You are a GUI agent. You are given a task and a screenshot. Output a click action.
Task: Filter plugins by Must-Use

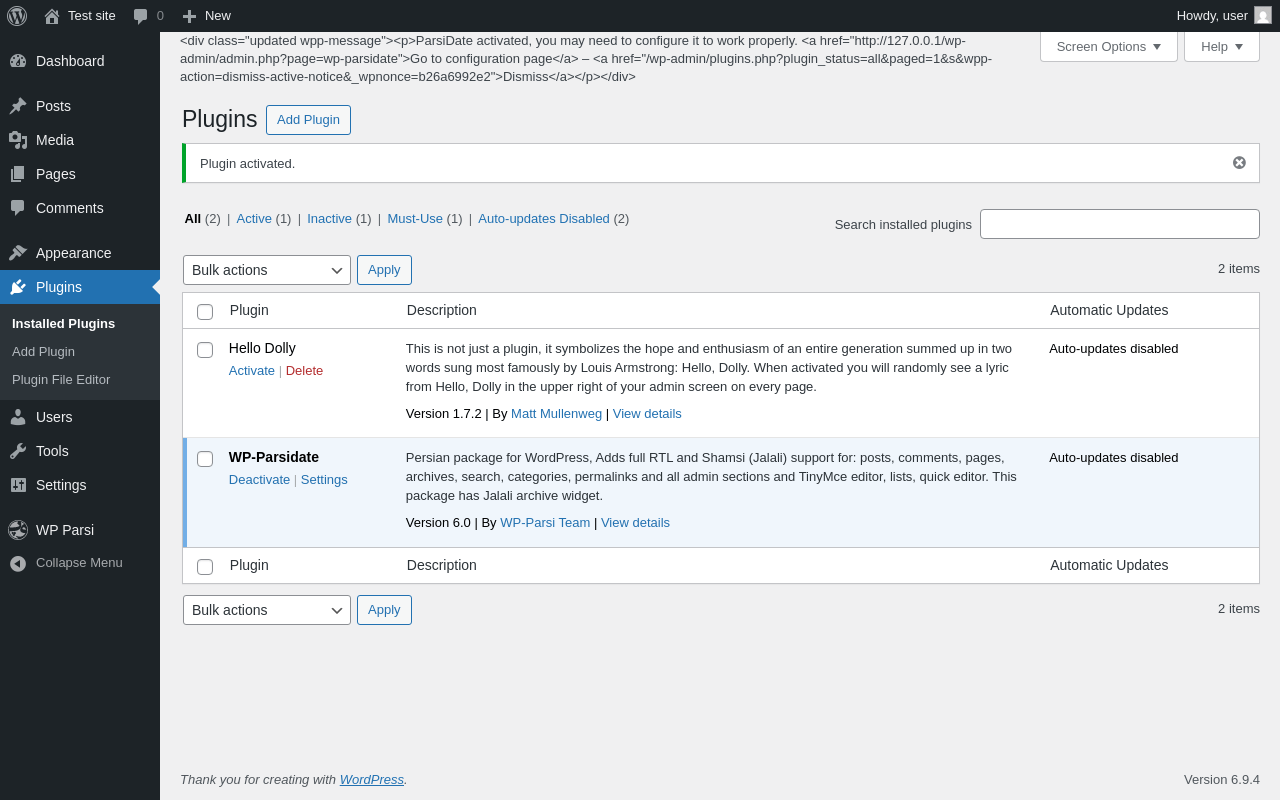click(x=415, y=219)
